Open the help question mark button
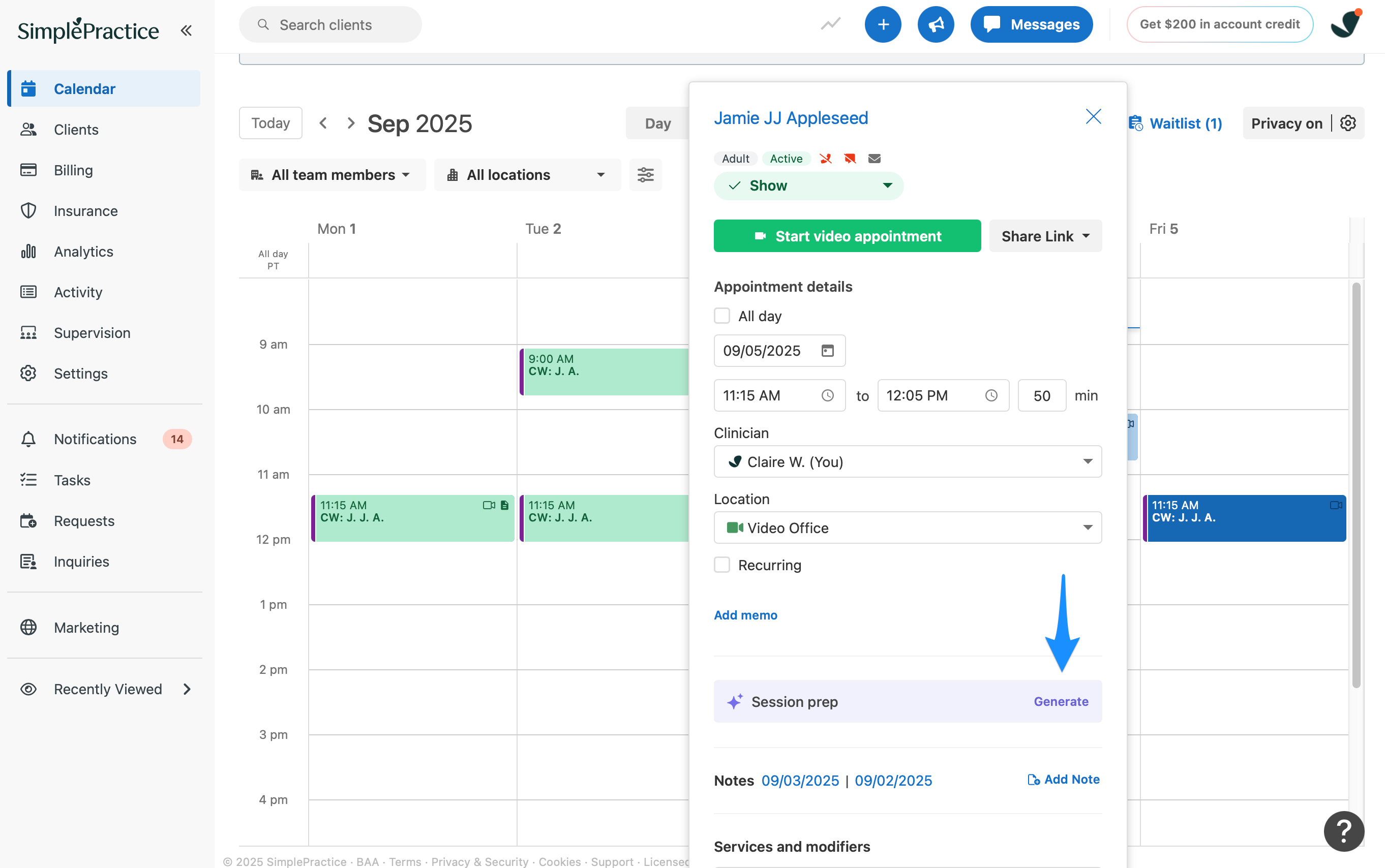 coord(1344,831)
